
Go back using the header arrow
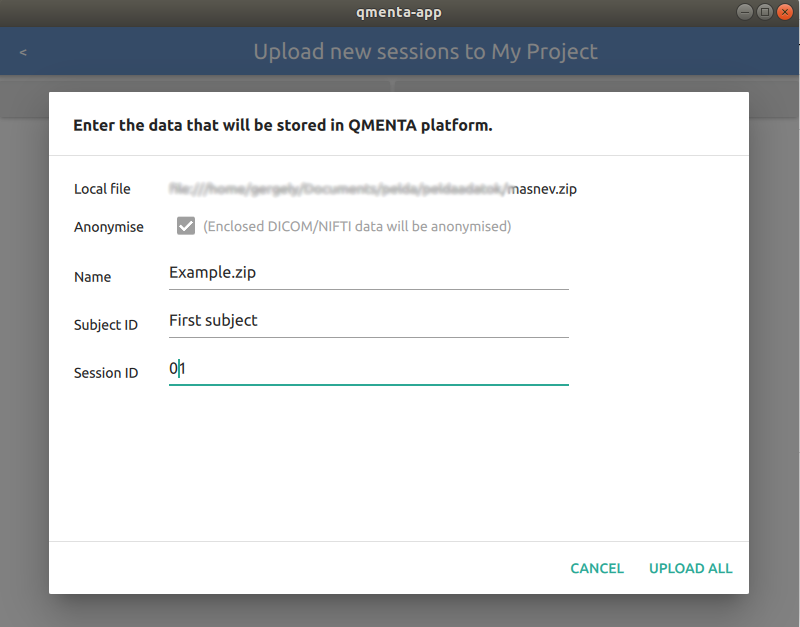pos(23,52)
